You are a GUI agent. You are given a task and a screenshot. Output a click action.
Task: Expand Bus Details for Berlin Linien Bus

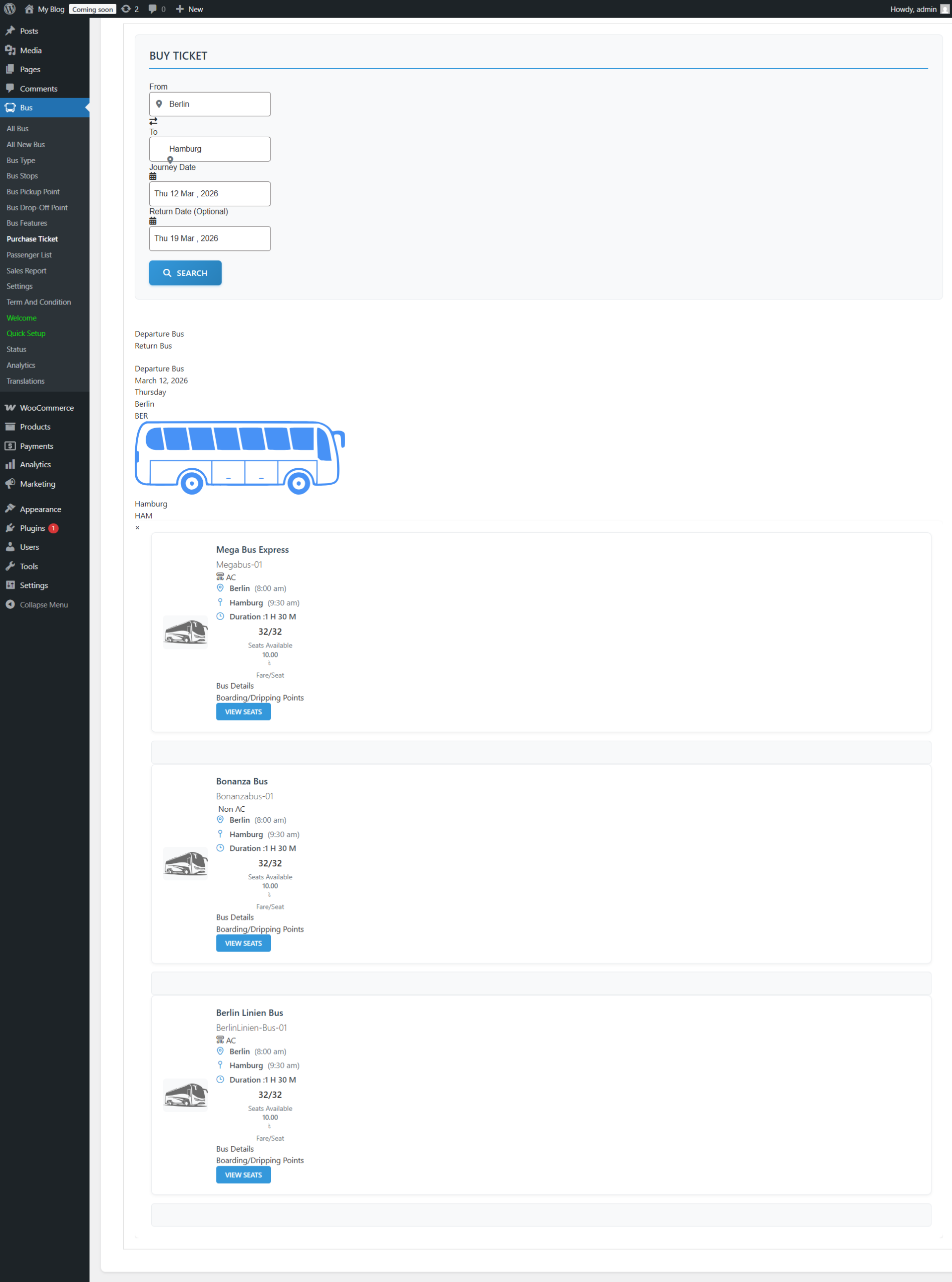tap(234, 1148)
